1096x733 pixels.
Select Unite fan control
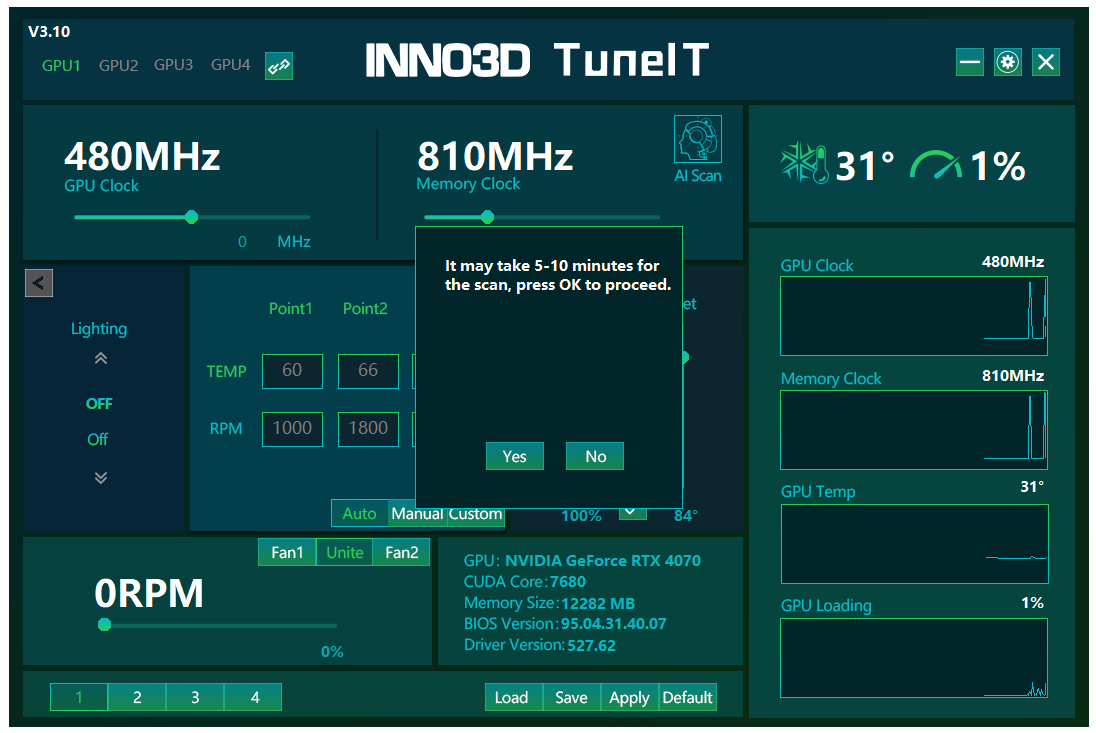(345, 552)
